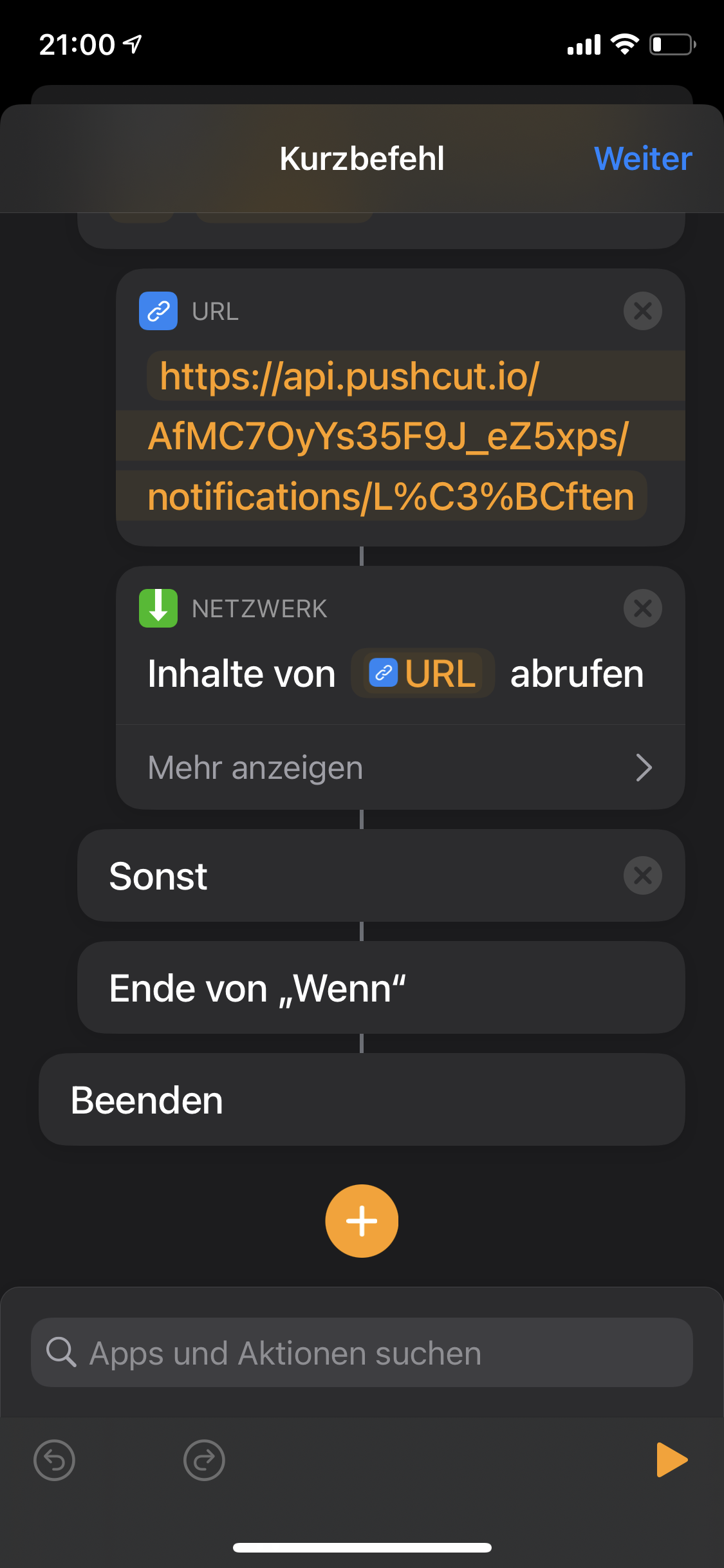Select the Beenden action block
This screenshot has width=724, height=1568.
click(x=362, y=1099)
